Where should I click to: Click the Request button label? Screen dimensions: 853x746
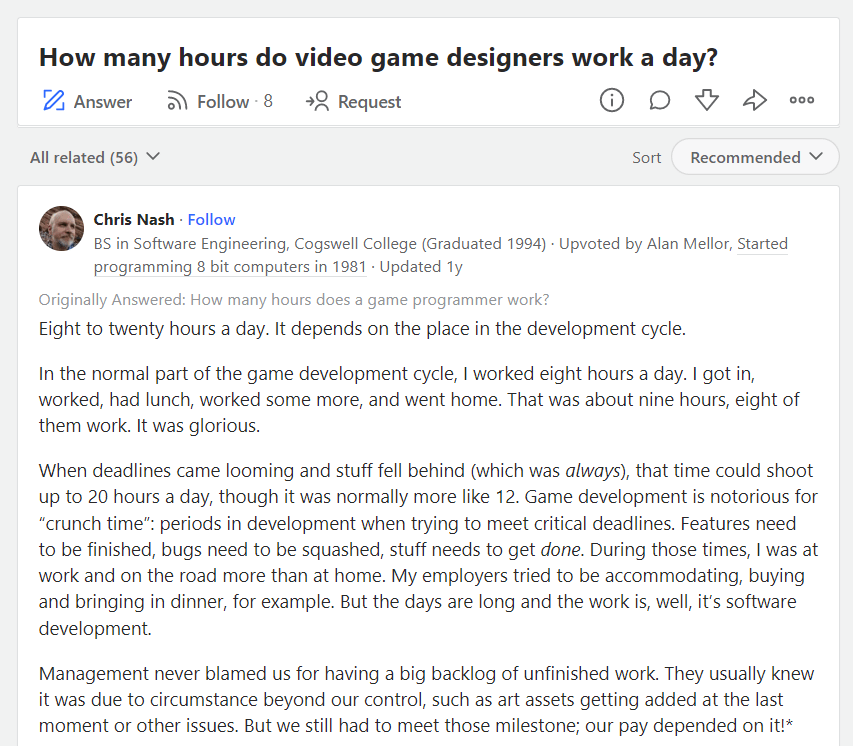pos(369,101)
